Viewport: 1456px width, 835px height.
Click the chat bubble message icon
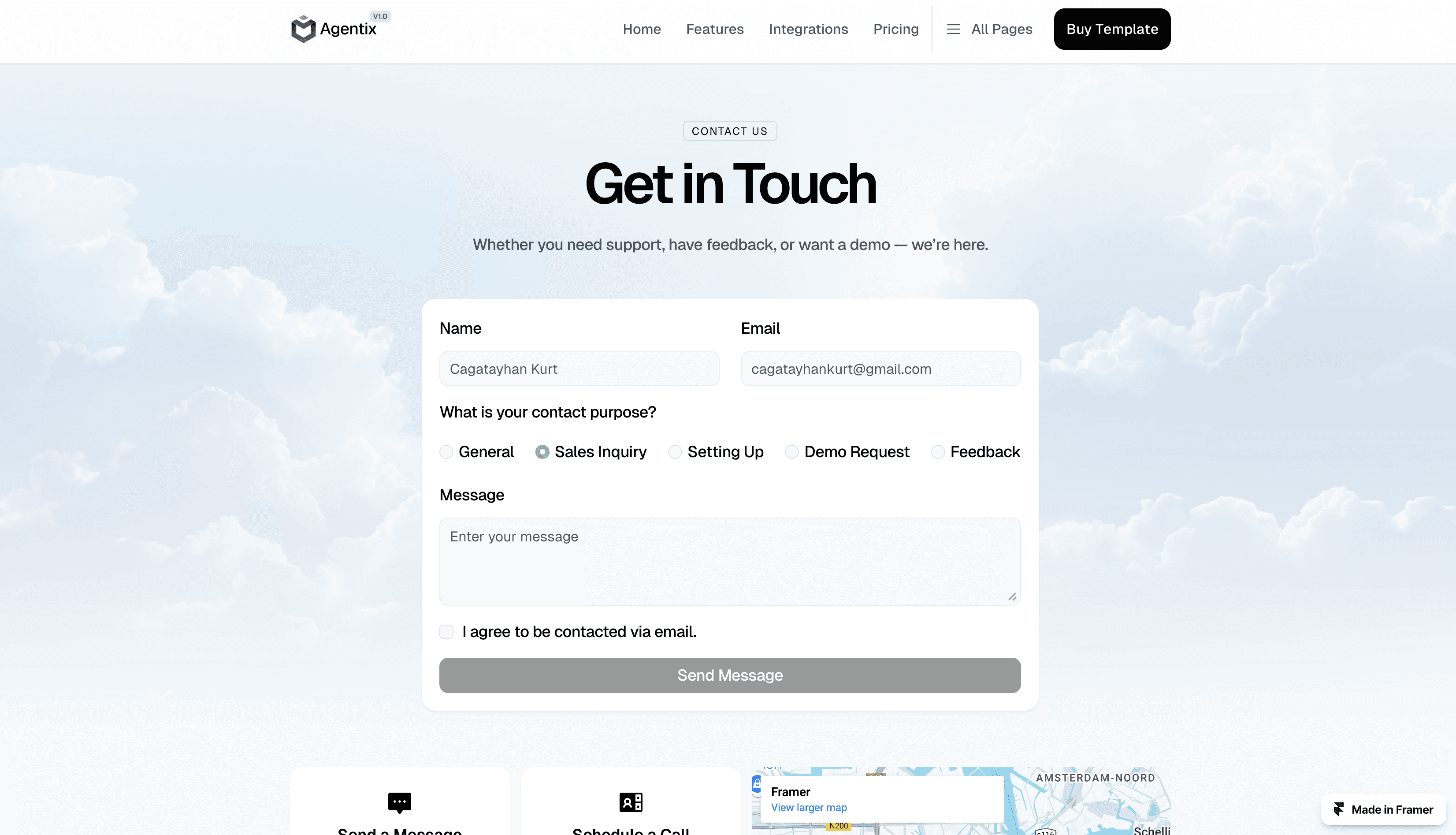click(400, 802)
